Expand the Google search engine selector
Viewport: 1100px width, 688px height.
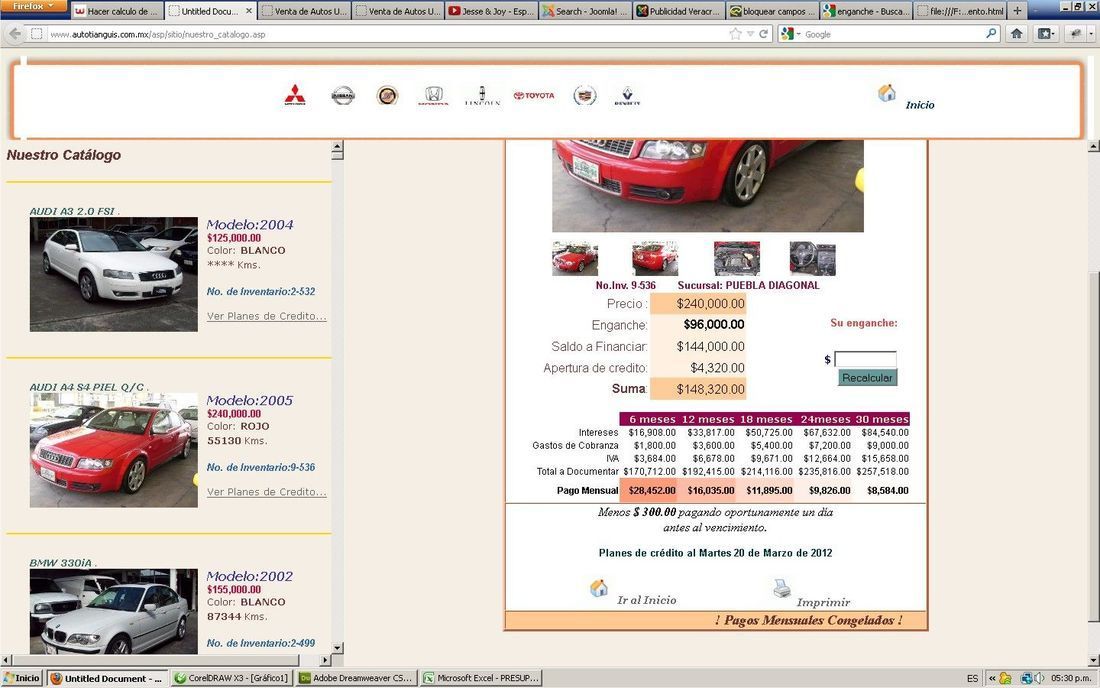790,34
